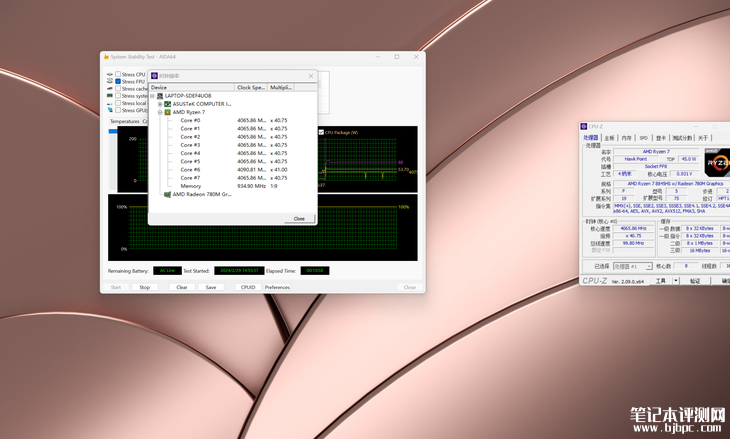Click the blue temperature bar in the AIDA64 graph sidebar
730x439 pixels.
coord(113,131)
